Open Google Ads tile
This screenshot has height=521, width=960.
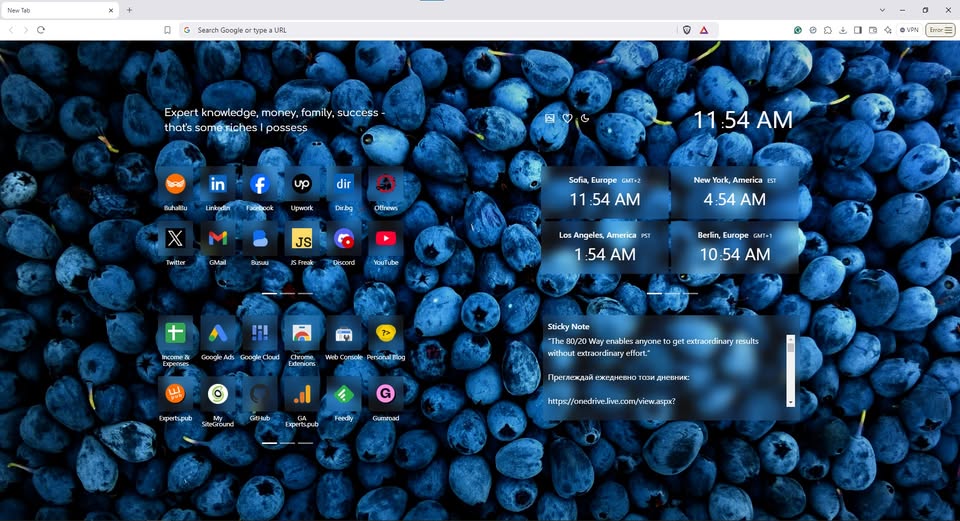pyautogui.click(x=217, y=334)
